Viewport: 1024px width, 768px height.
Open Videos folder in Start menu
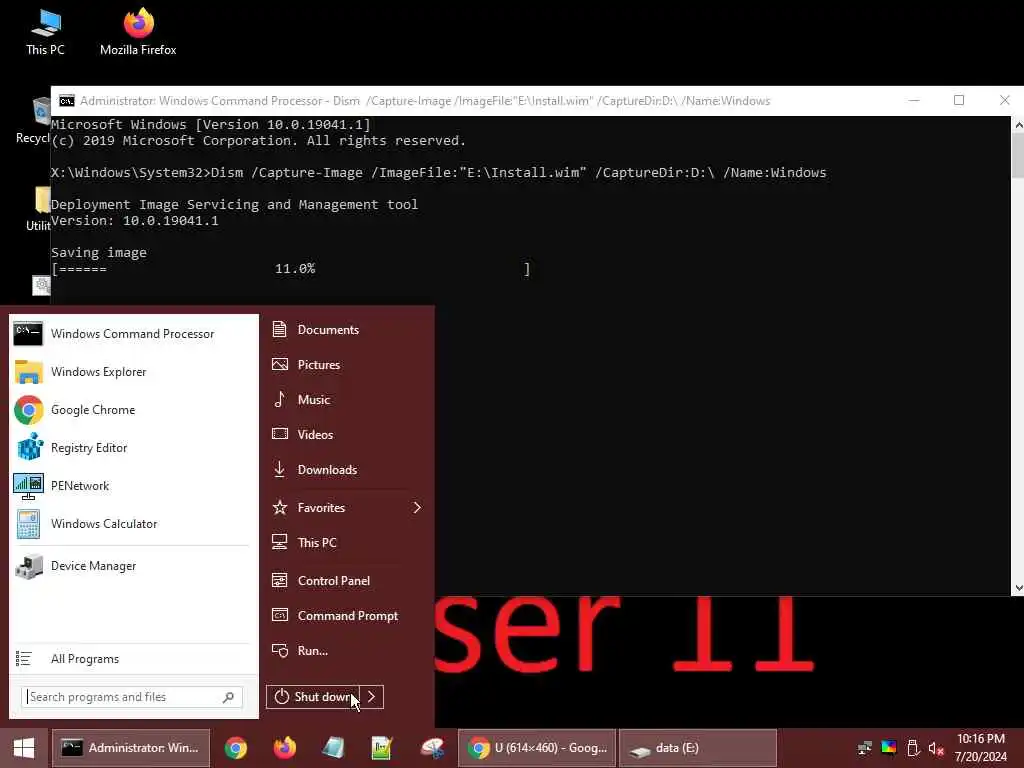(347, 434)
